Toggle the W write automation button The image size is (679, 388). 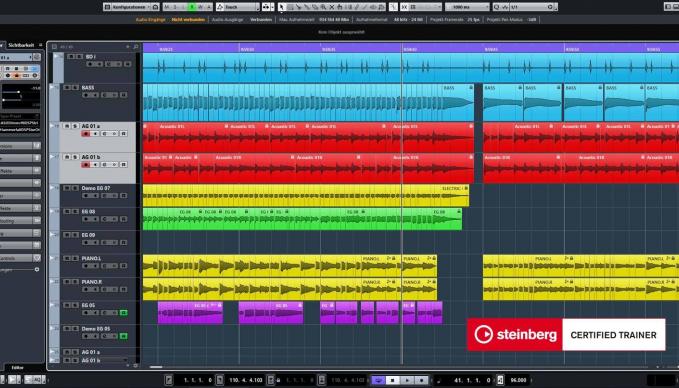[x=200, y=7]
